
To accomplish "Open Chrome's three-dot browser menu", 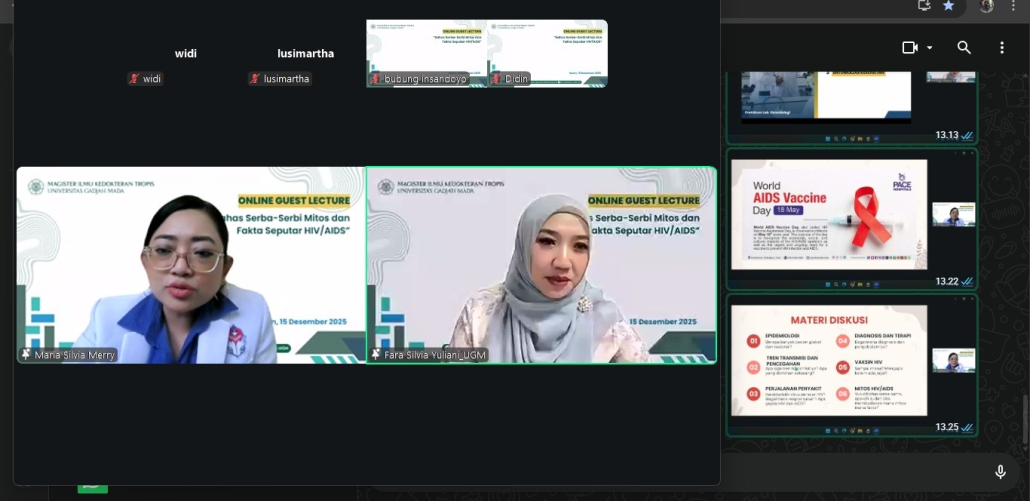I will click(x=1013, y=6).
